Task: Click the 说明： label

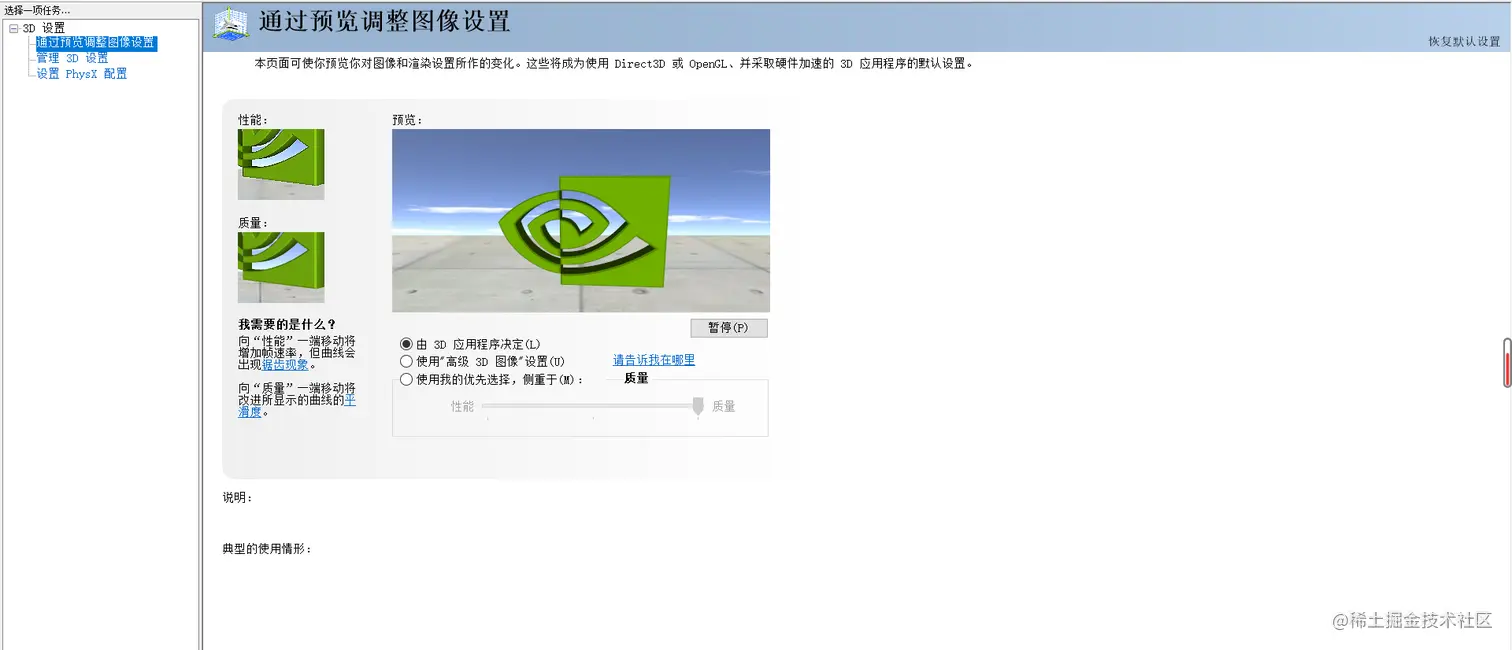Action: (x=238, y=497)
